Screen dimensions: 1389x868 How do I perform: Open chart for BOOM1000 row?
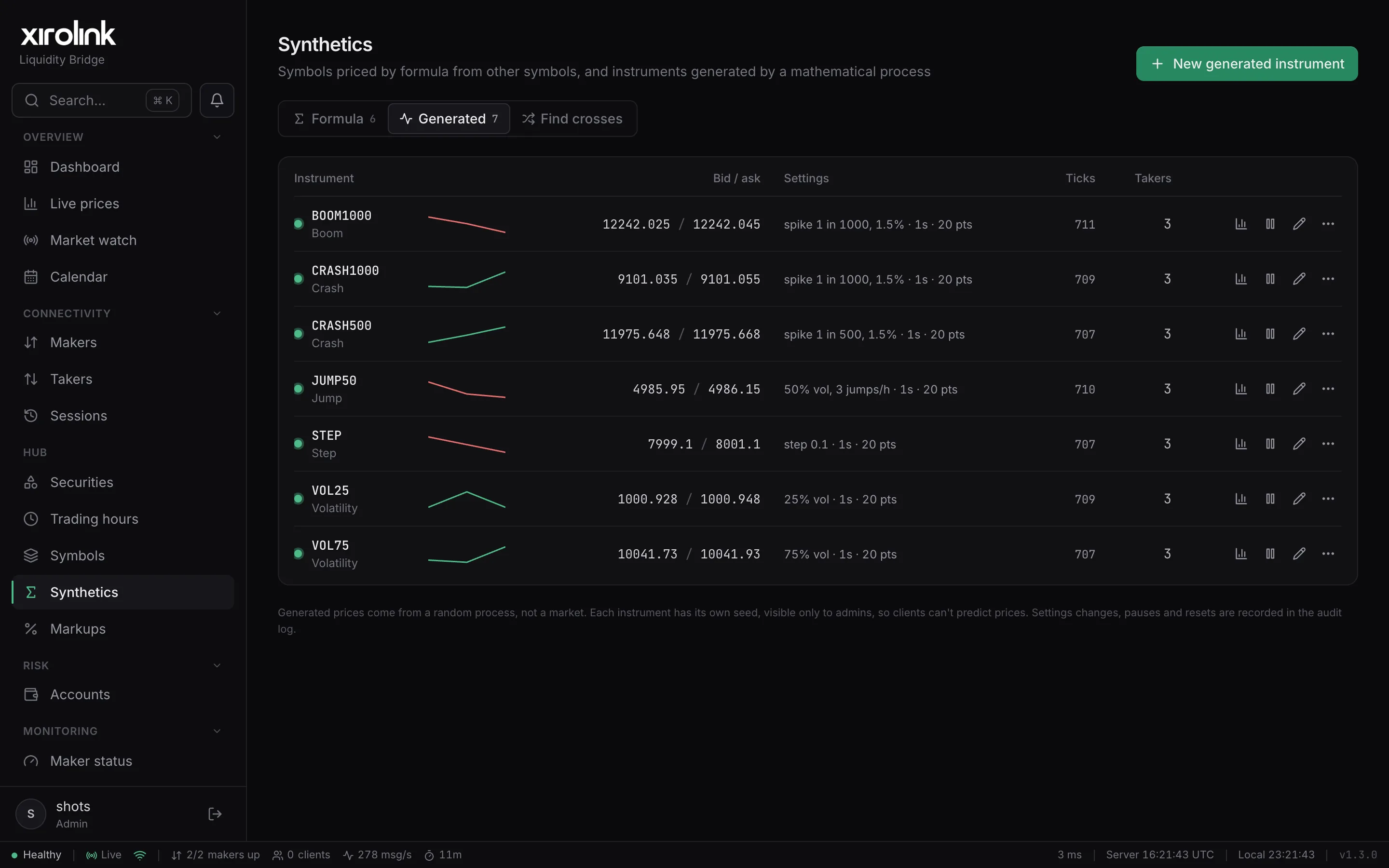(x=1241, y=224)
